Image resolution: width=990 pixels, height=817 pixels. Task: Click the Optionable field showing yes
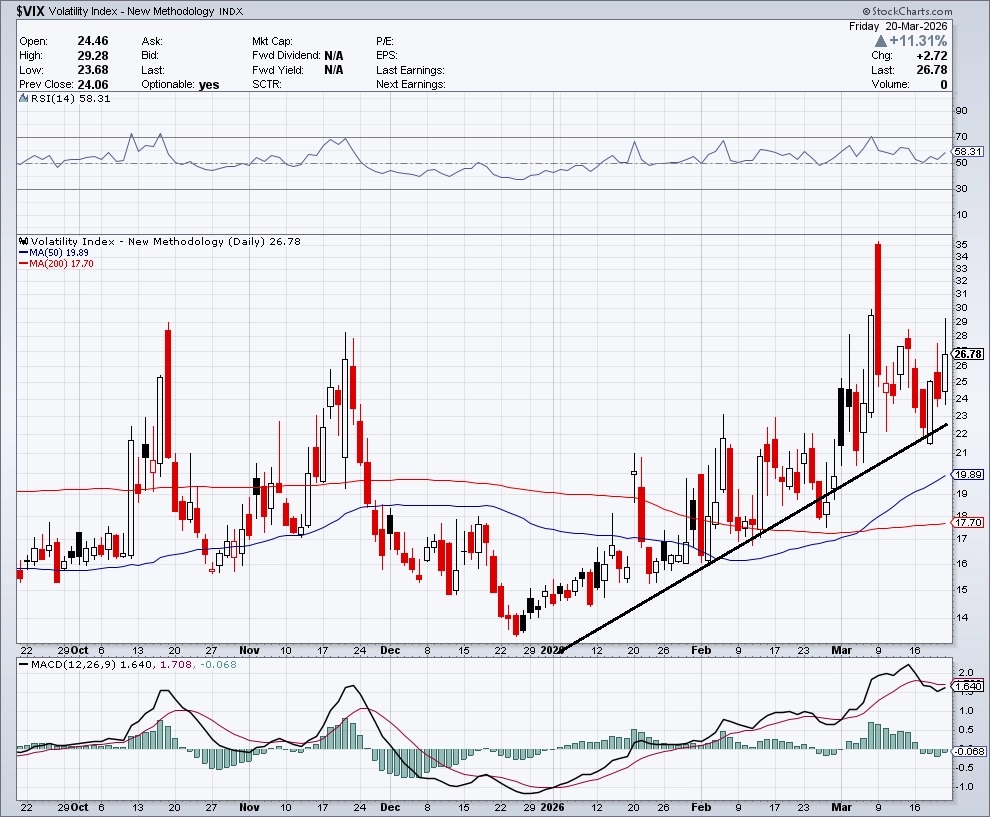[208, 85]
